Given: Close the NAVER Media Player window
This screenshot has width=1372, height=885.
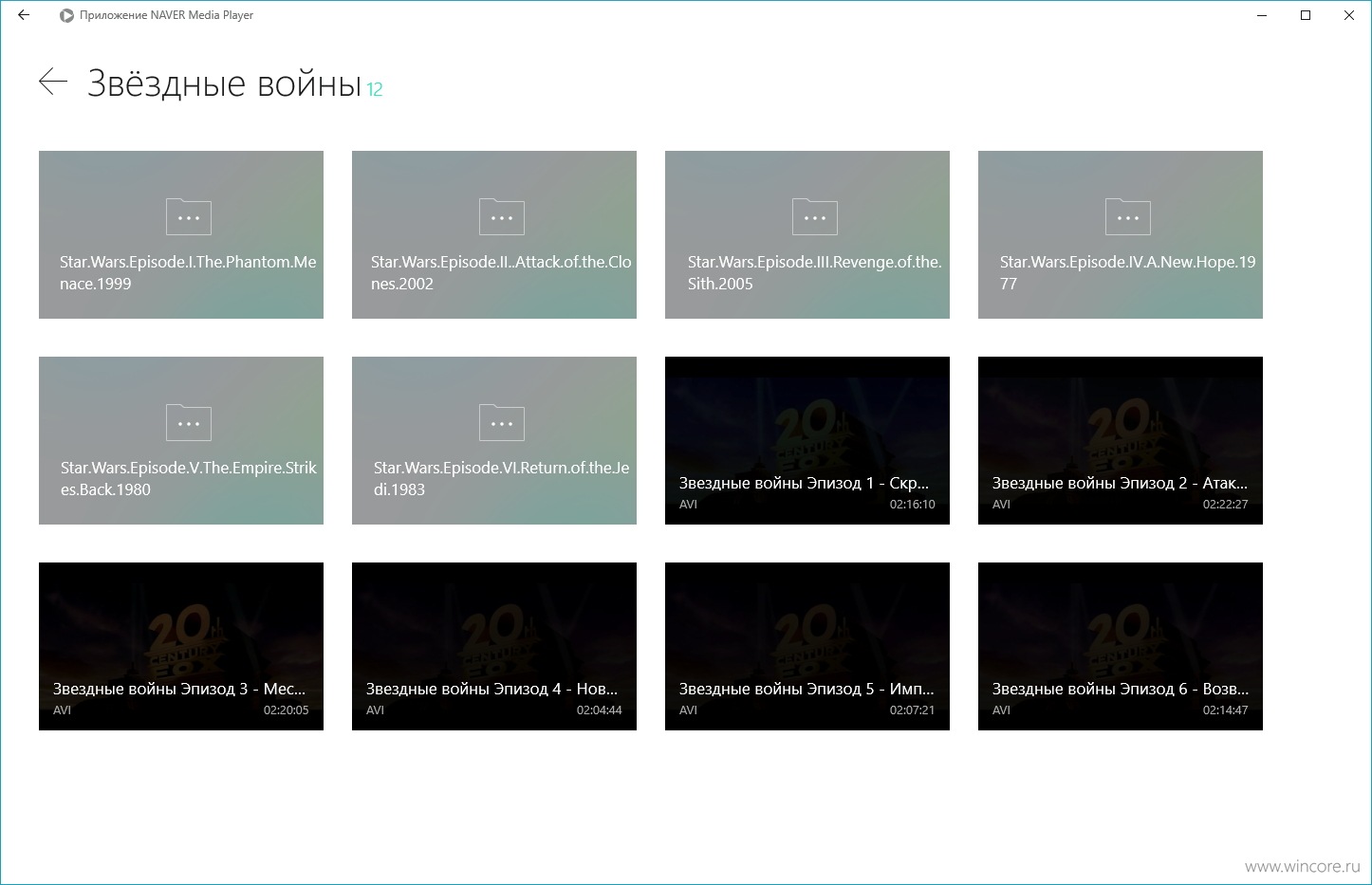Looking at the screenshot, I should (x=1349, y=15).
